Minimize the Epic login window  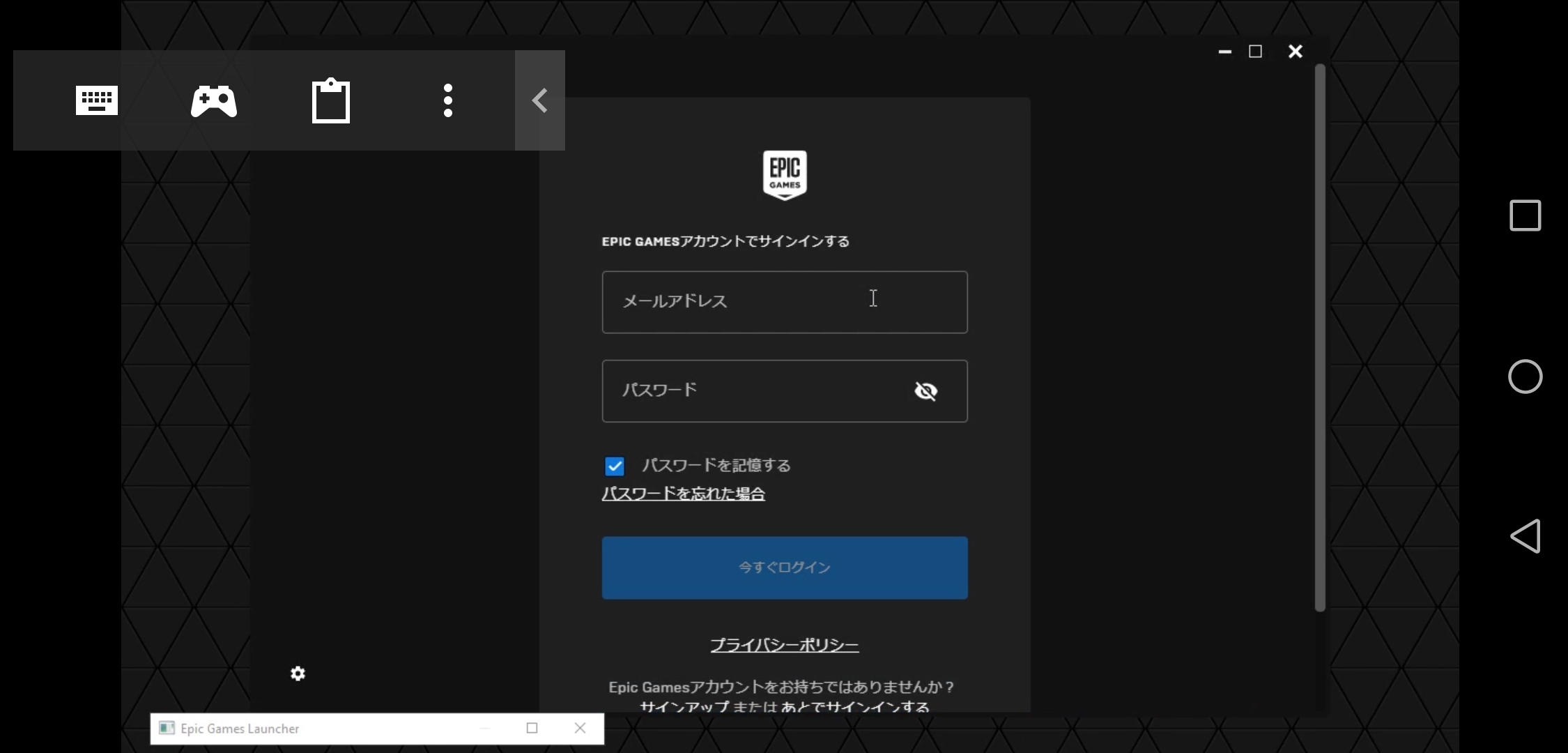pyautogui.click(x=1225, y=52)
